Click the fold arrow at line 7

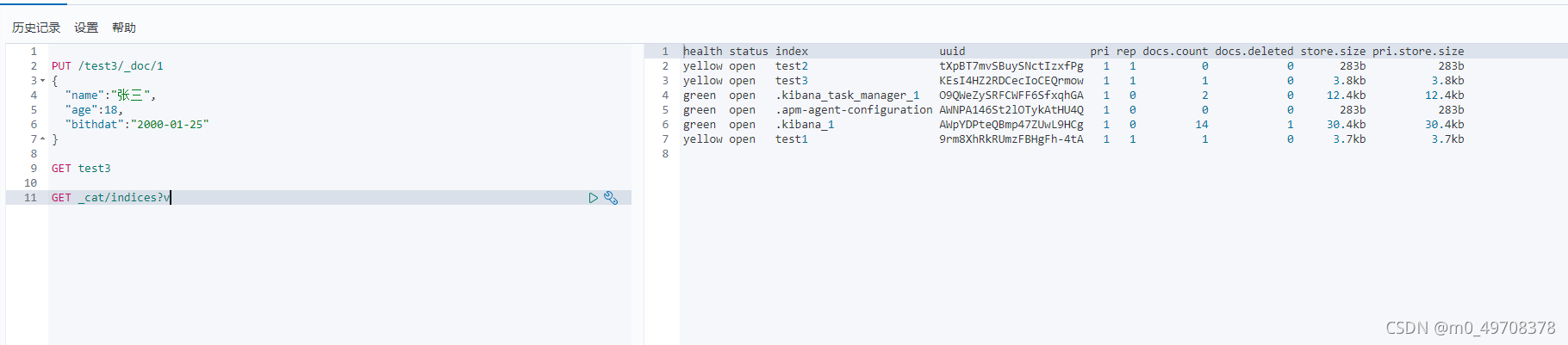[42, 139]
